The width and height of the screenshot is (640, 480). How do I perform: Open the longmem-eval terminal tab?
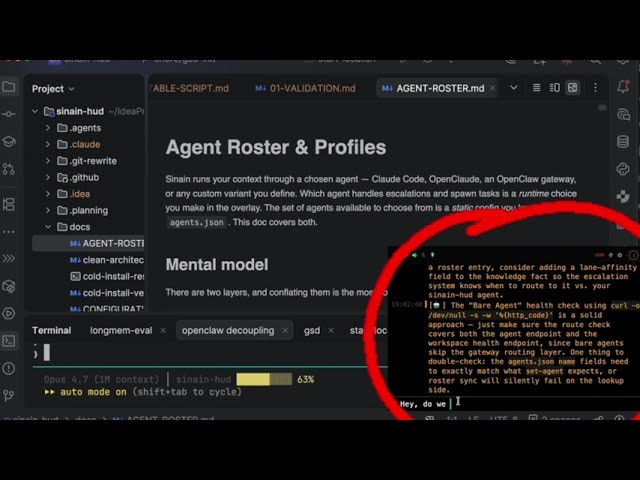click(121, 331)
